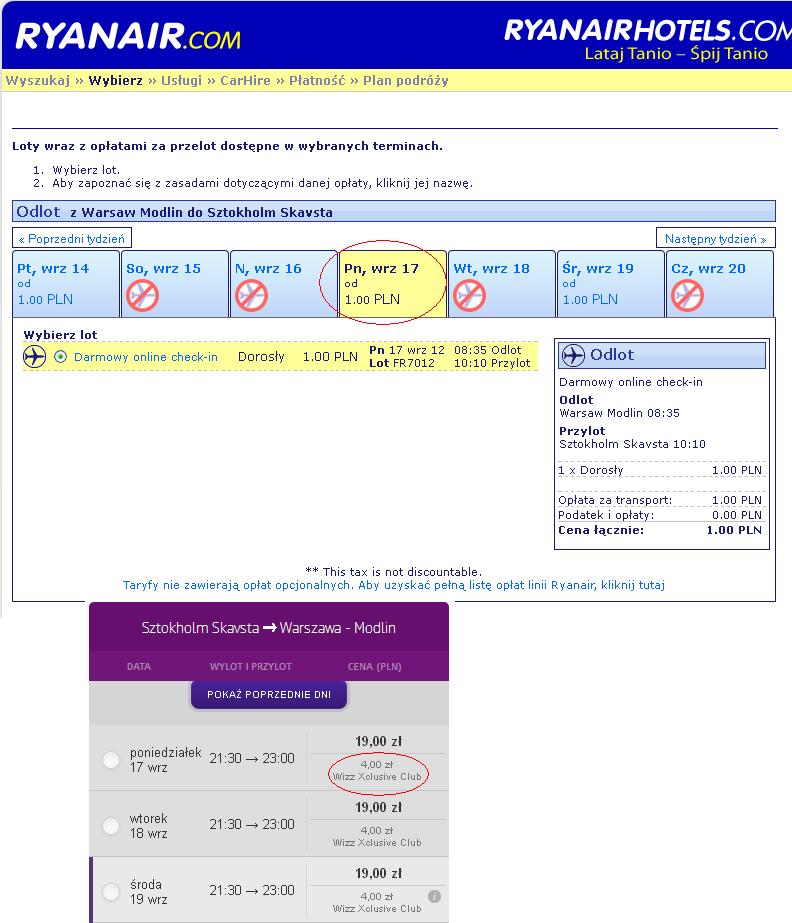The image size is (792, 923).
Task: Click the Następny tydzień button
Action: point(715,238)
